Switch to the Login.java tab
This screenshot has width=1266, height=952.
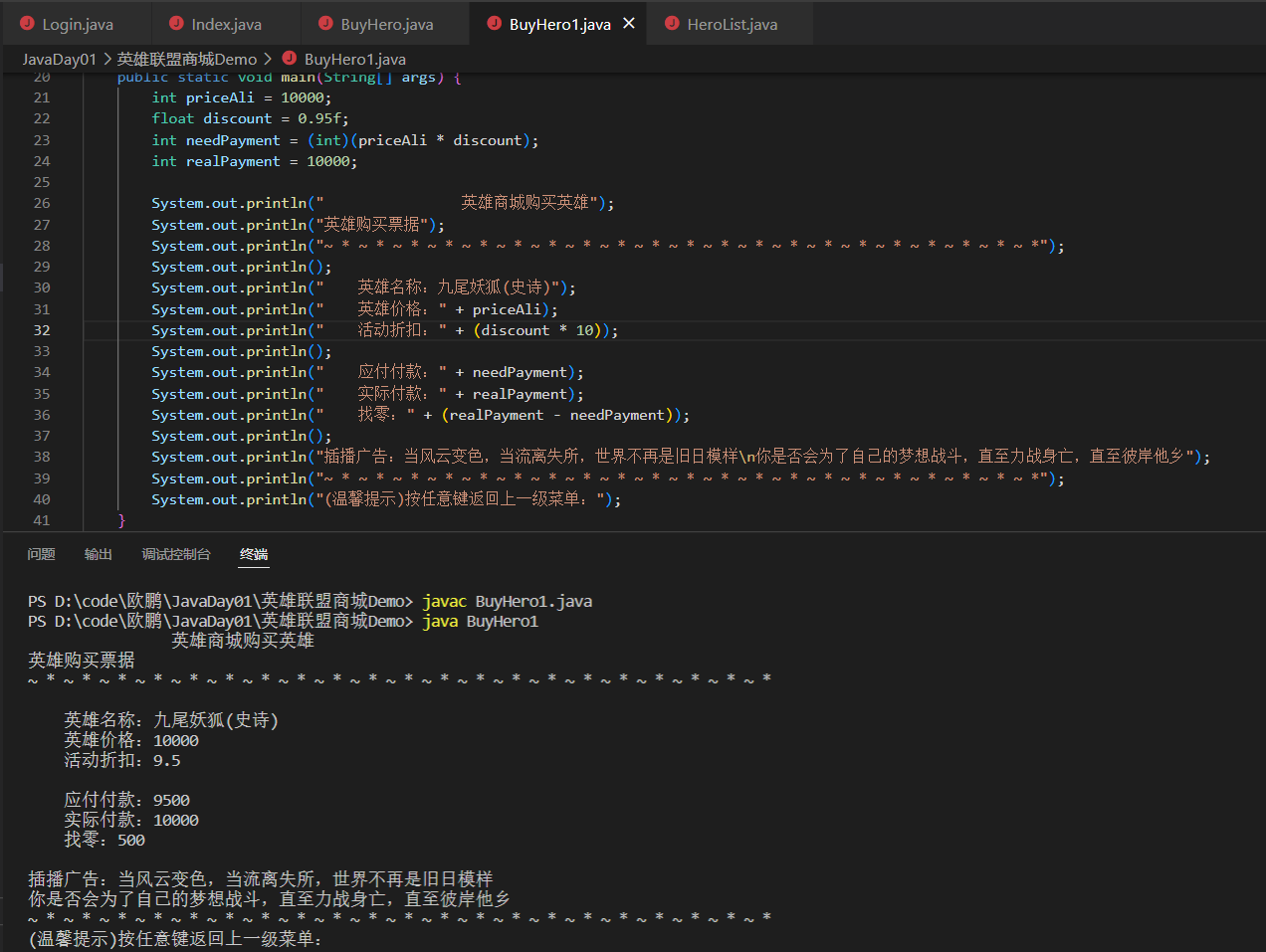80,22
